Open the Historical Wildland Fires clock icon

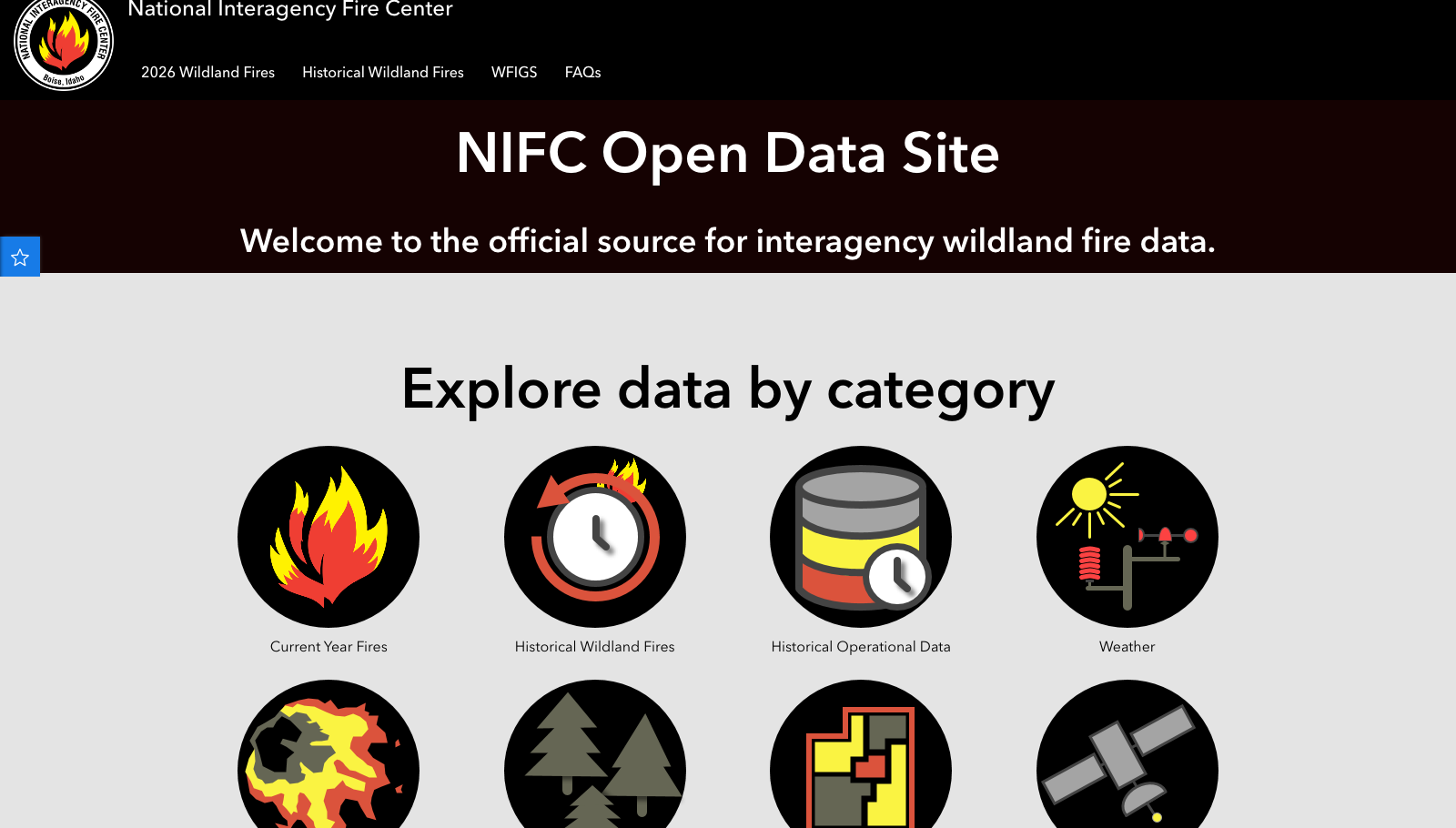(x=595, y=537)
